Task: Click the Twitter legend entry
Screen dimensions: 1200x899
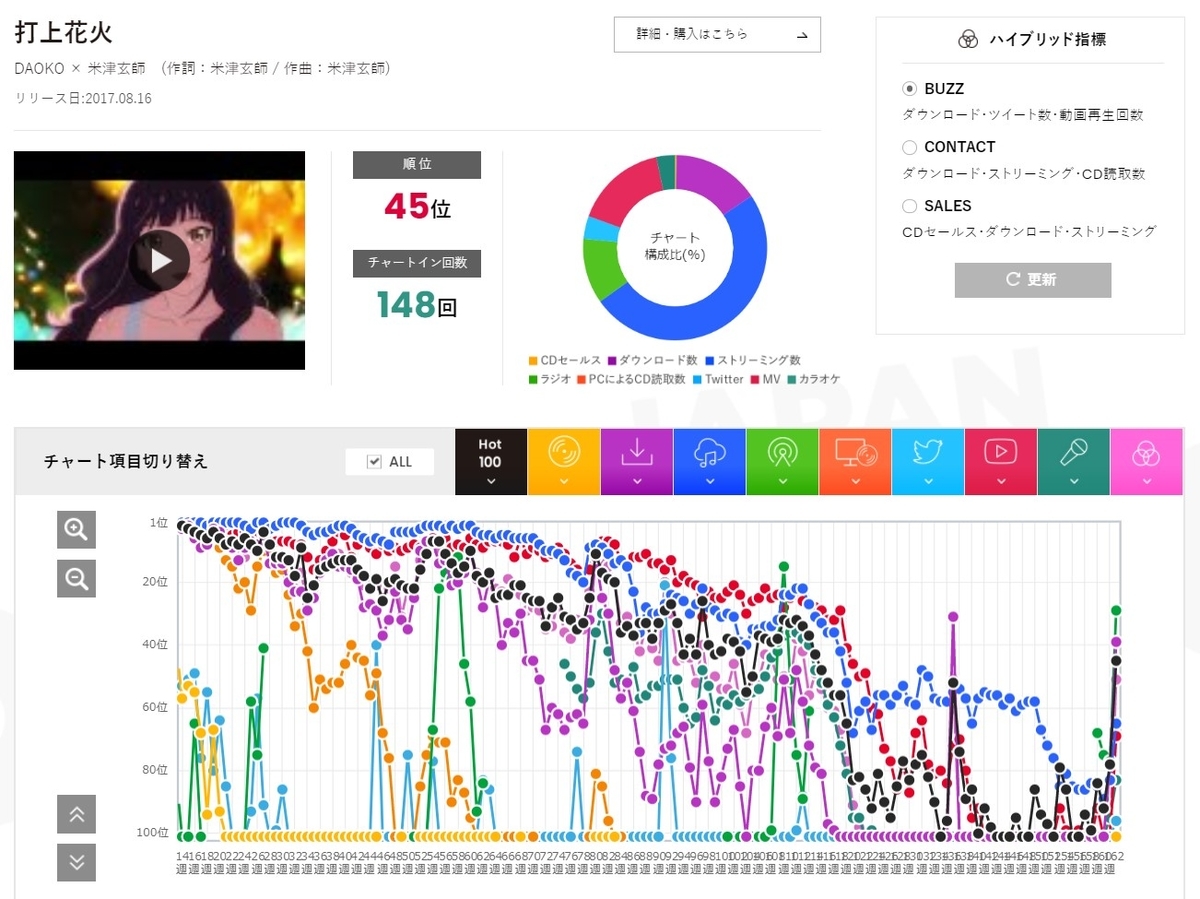Action: pyautogui.click(x=718, y=379)
